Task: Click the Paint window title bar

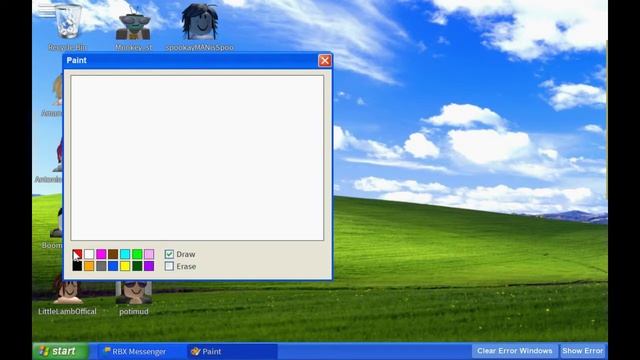Action: point(198,60)
